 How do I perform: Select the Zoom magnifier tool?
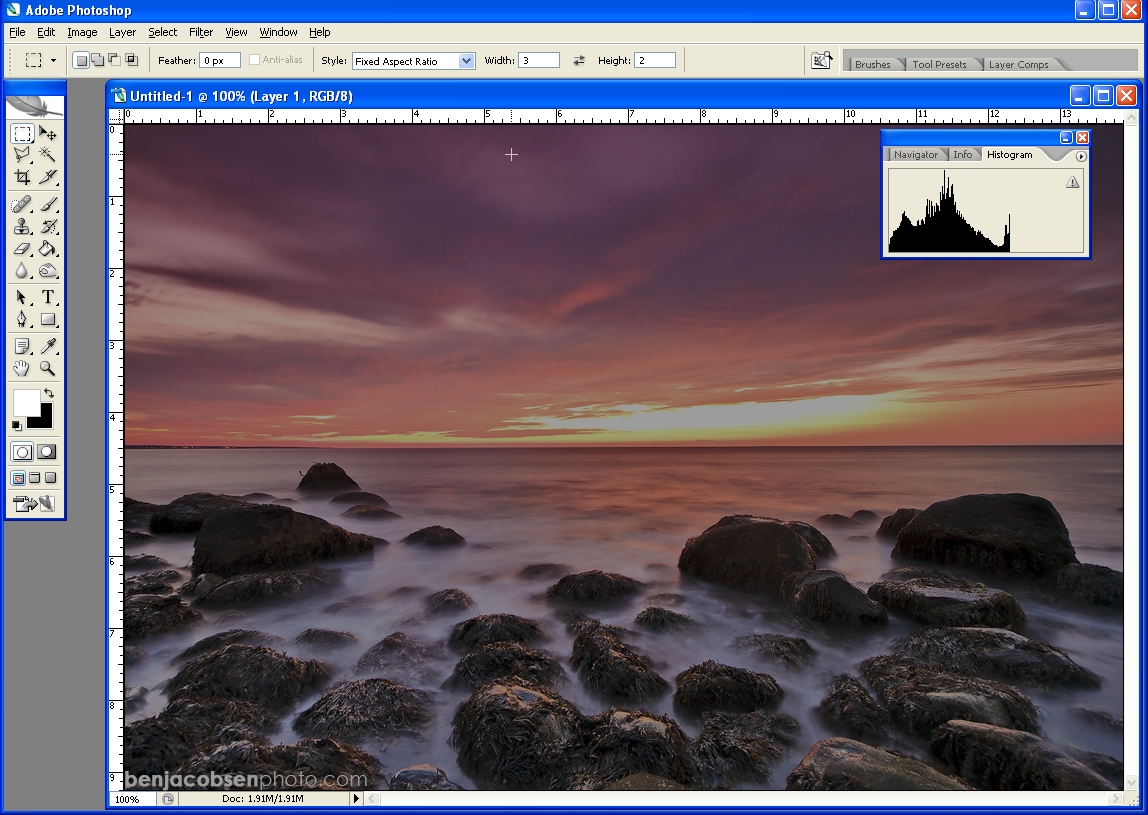47,368
